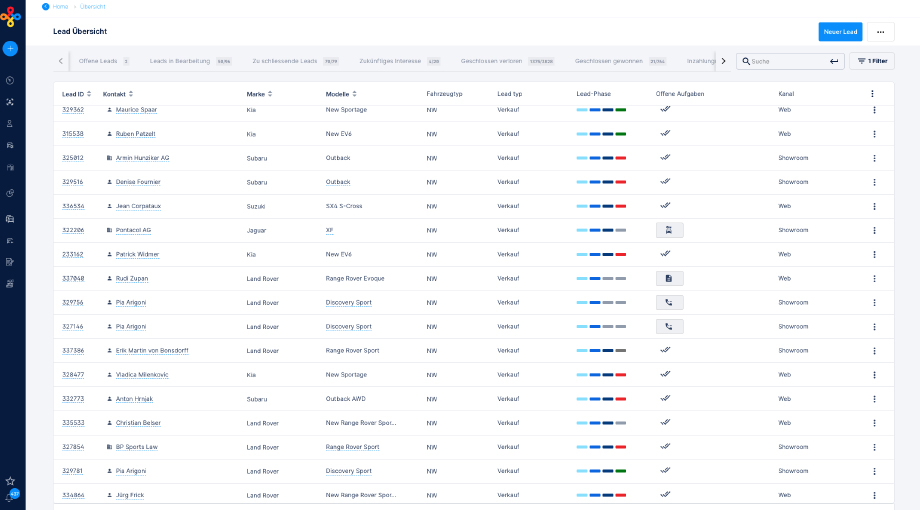The width and height of the screenshot is (920, 510).
Task: Open contact Armin Hunziker AG
Action: [x=143, y=158]
